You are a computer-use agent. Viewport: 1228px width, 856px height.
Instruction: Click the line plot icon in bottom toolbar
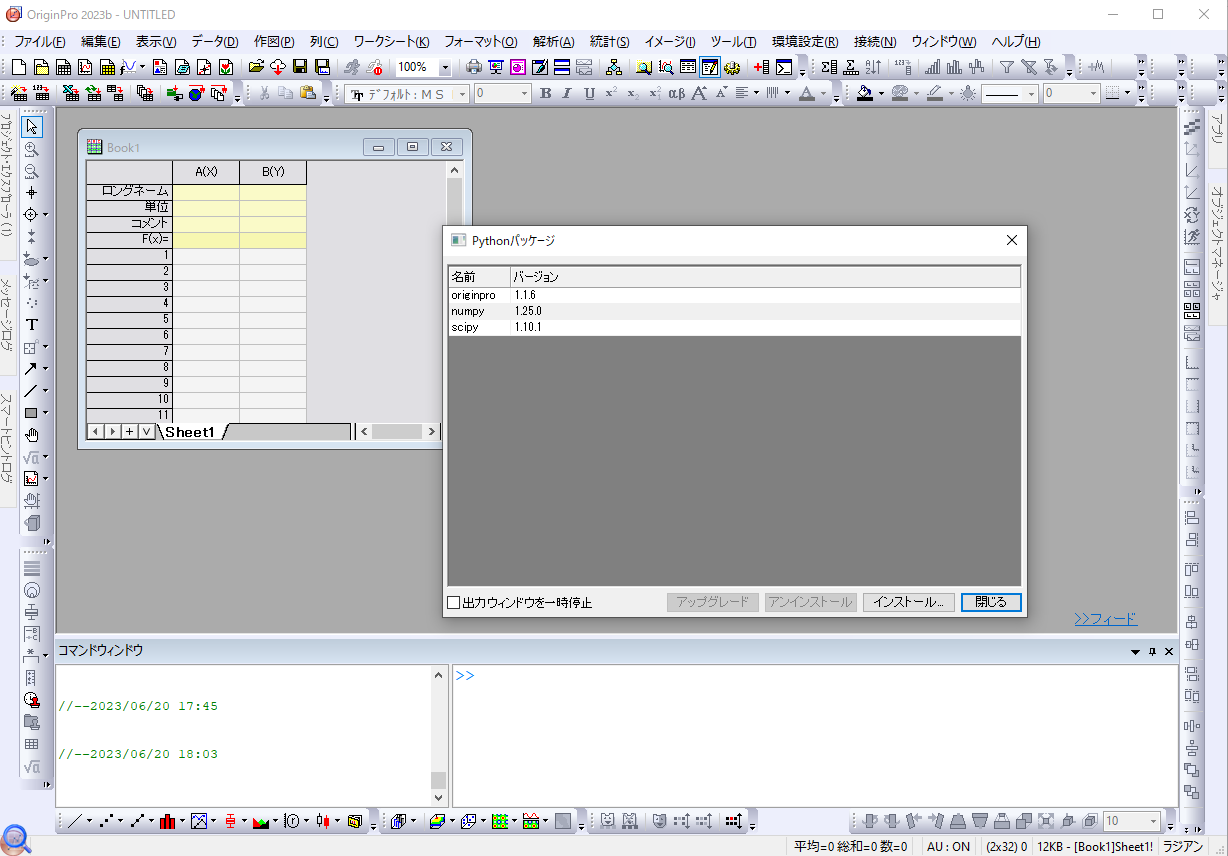[76, 821]
